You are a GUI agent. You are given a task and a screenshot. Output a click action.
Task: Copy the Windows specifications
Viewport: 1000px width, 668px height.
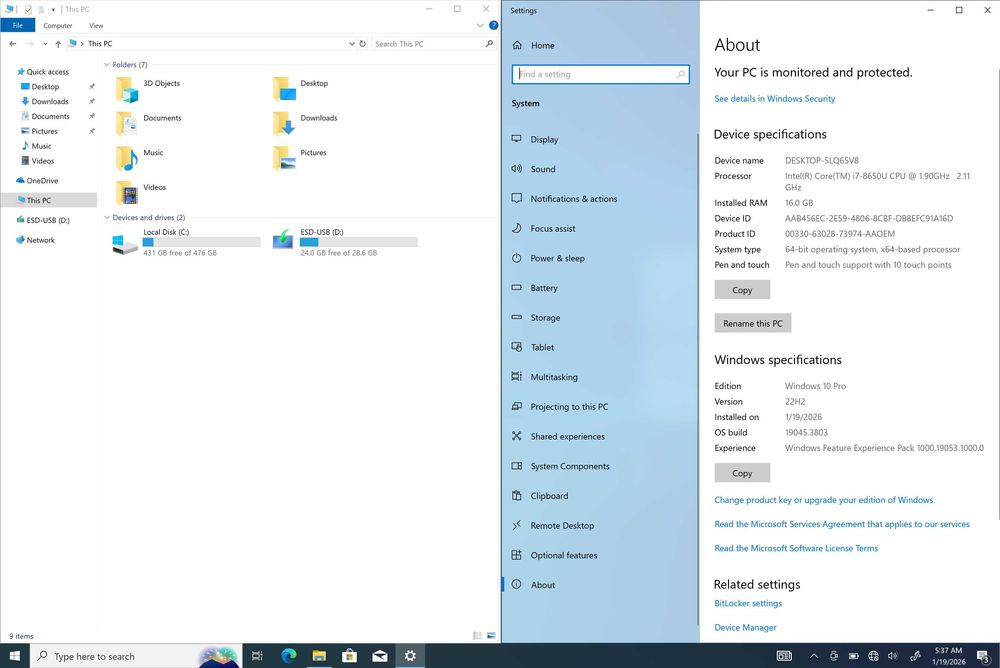coord(742,473)
